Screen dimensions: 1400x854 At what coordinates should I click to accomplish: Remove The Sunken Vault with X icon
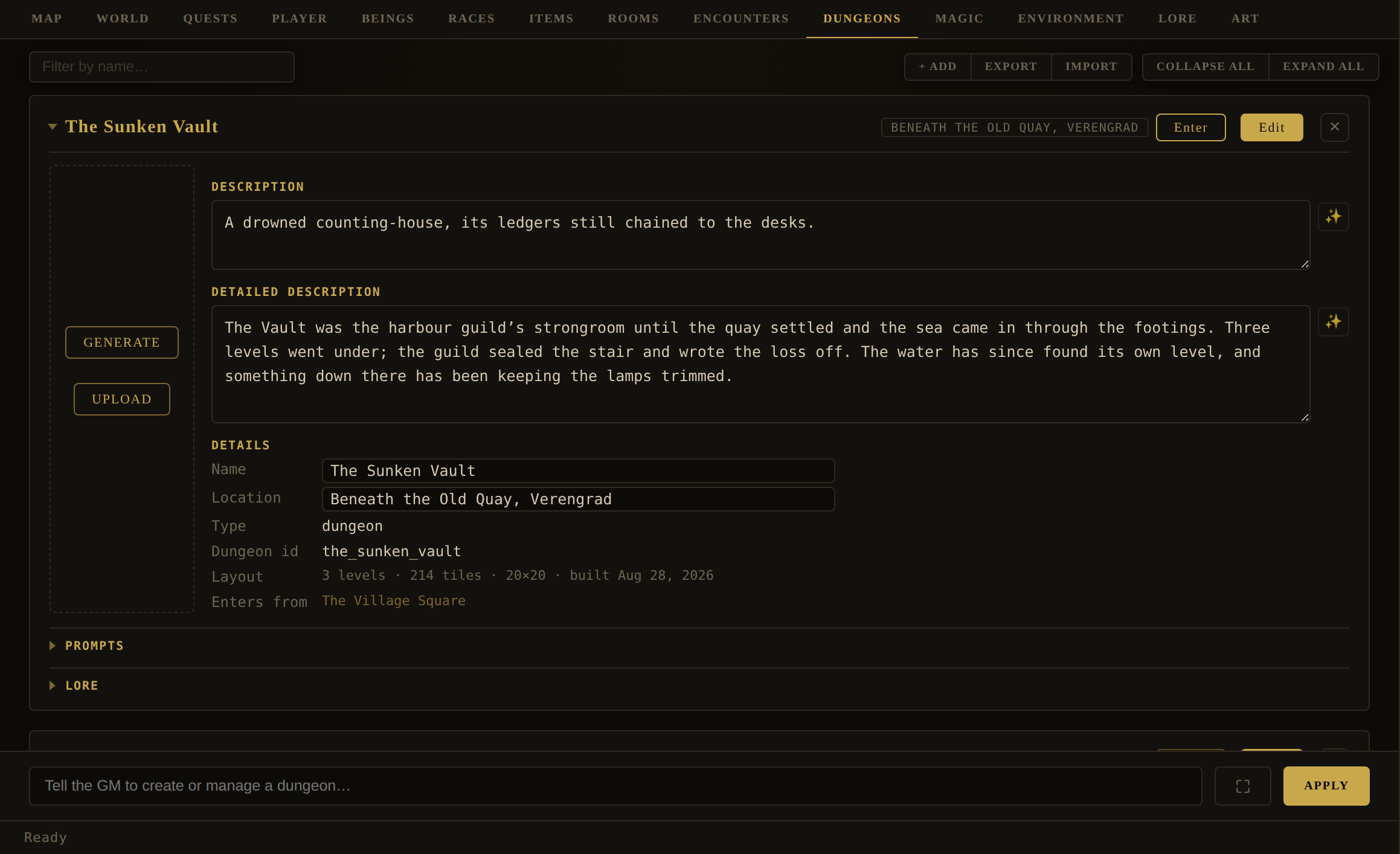(x=1334, y=127)
